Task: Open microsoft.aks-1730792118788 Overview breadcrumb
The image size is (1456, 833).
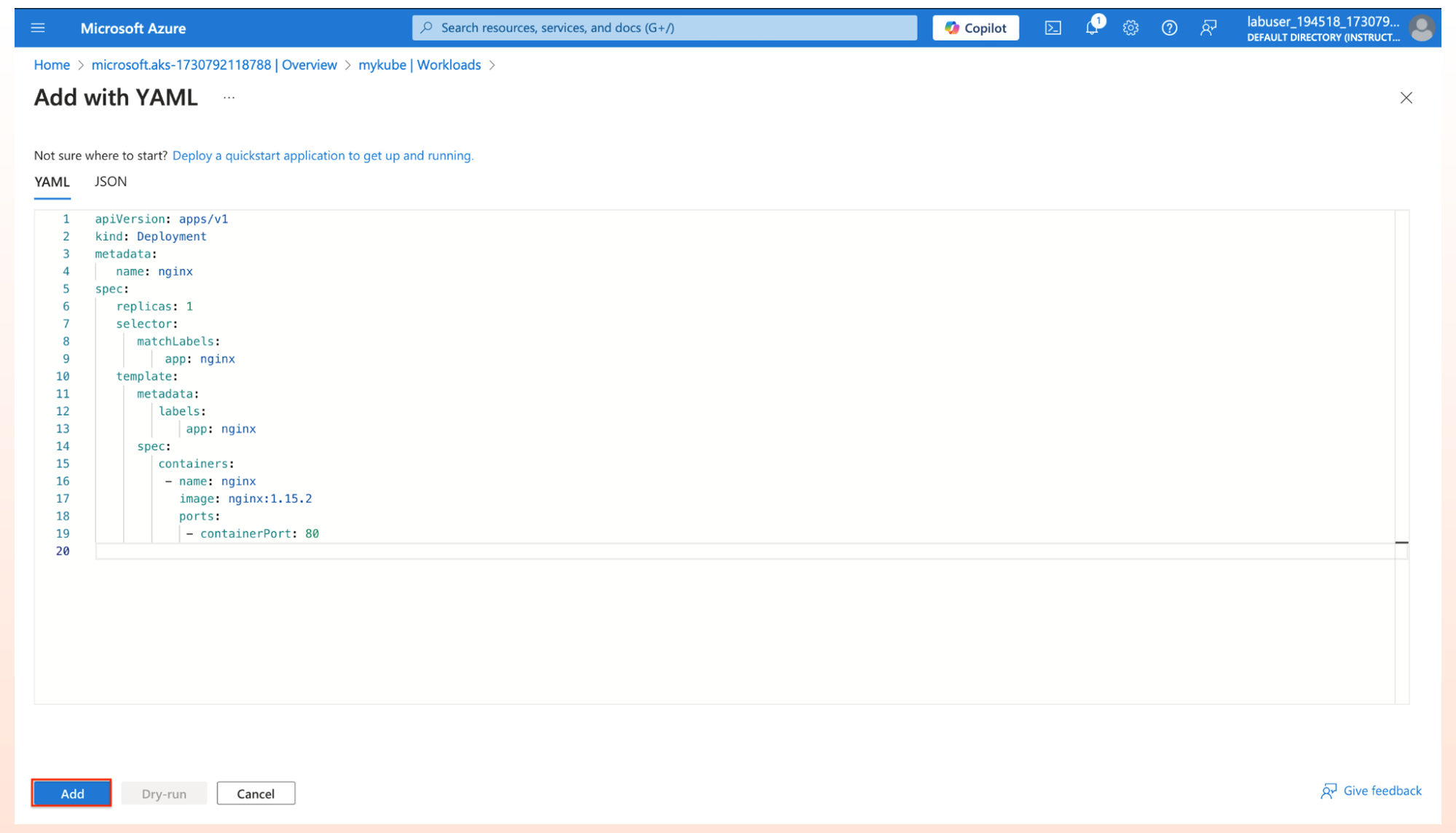Action: tap(214, 65)
